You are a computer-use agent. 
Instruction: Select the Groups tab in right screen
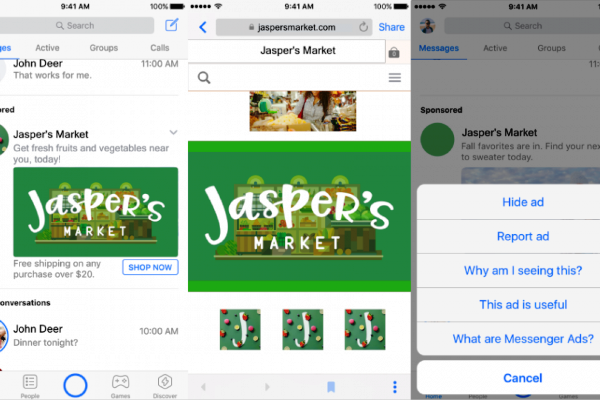(x=551, y=48)
